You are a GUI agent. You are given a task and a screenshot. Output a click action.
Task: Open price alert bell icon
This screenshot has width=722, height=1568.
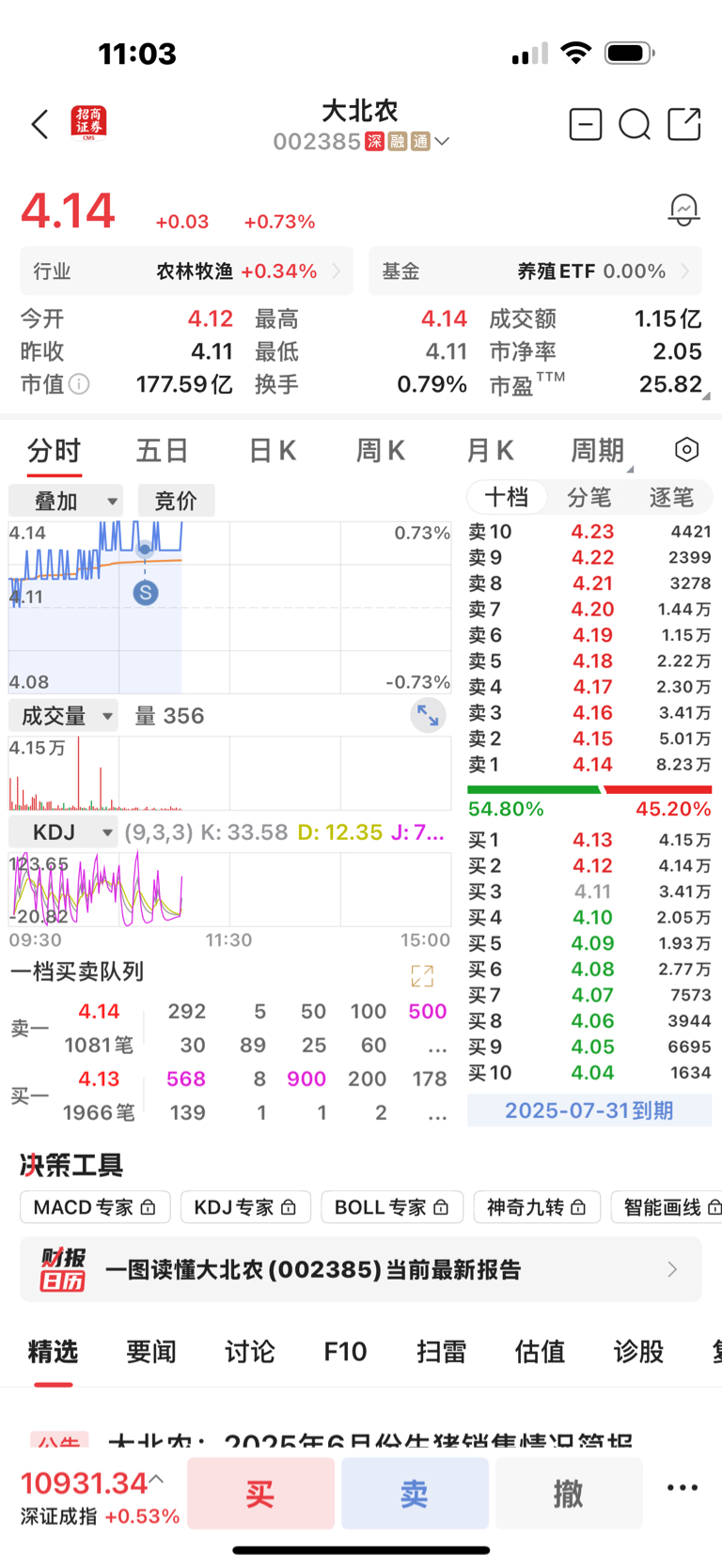pos(683,210)
